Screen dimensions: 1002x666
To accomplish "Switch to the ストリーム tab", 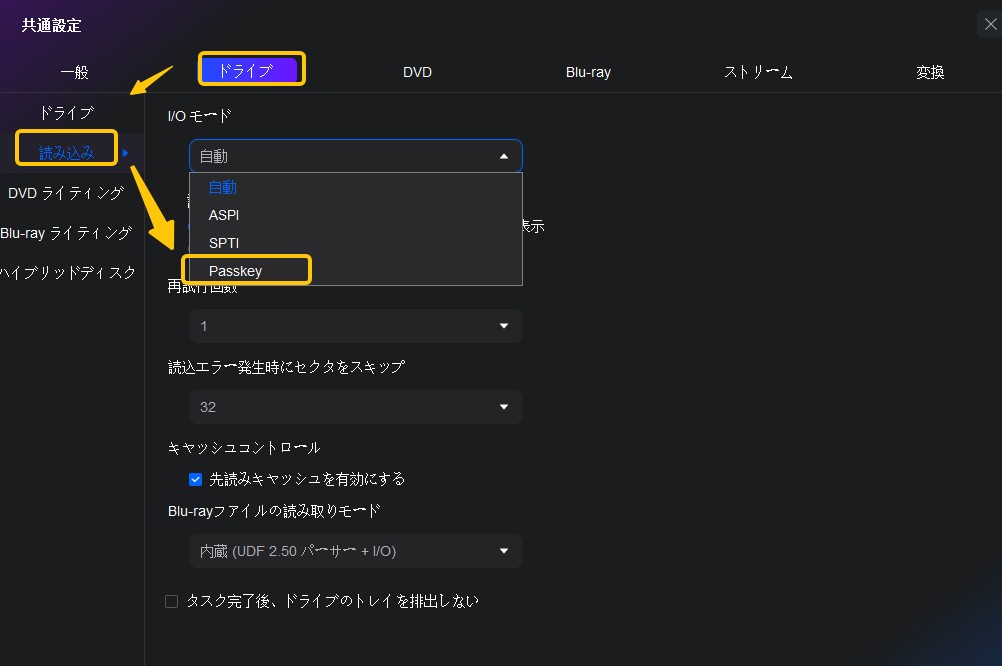I will point(758,72).
